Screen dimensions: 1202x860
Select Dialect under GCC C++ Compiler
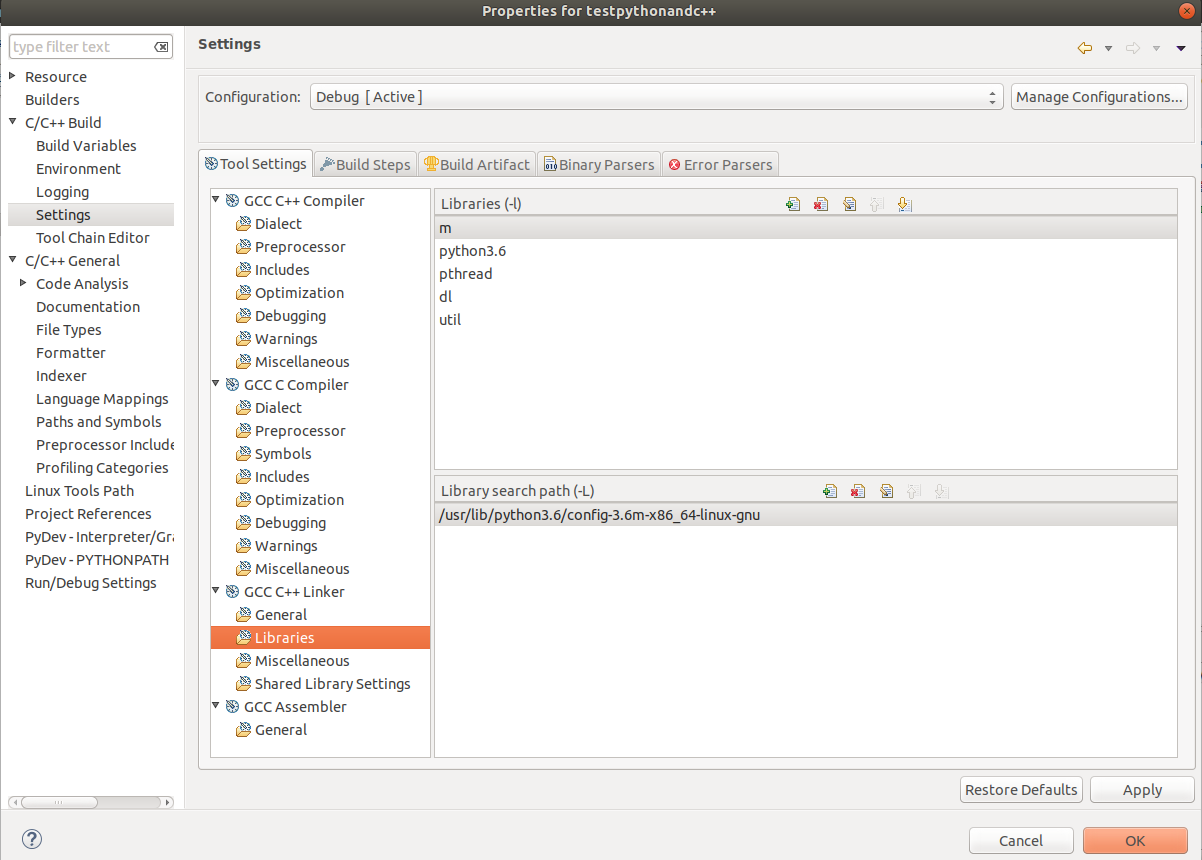(x=278, y=224)
